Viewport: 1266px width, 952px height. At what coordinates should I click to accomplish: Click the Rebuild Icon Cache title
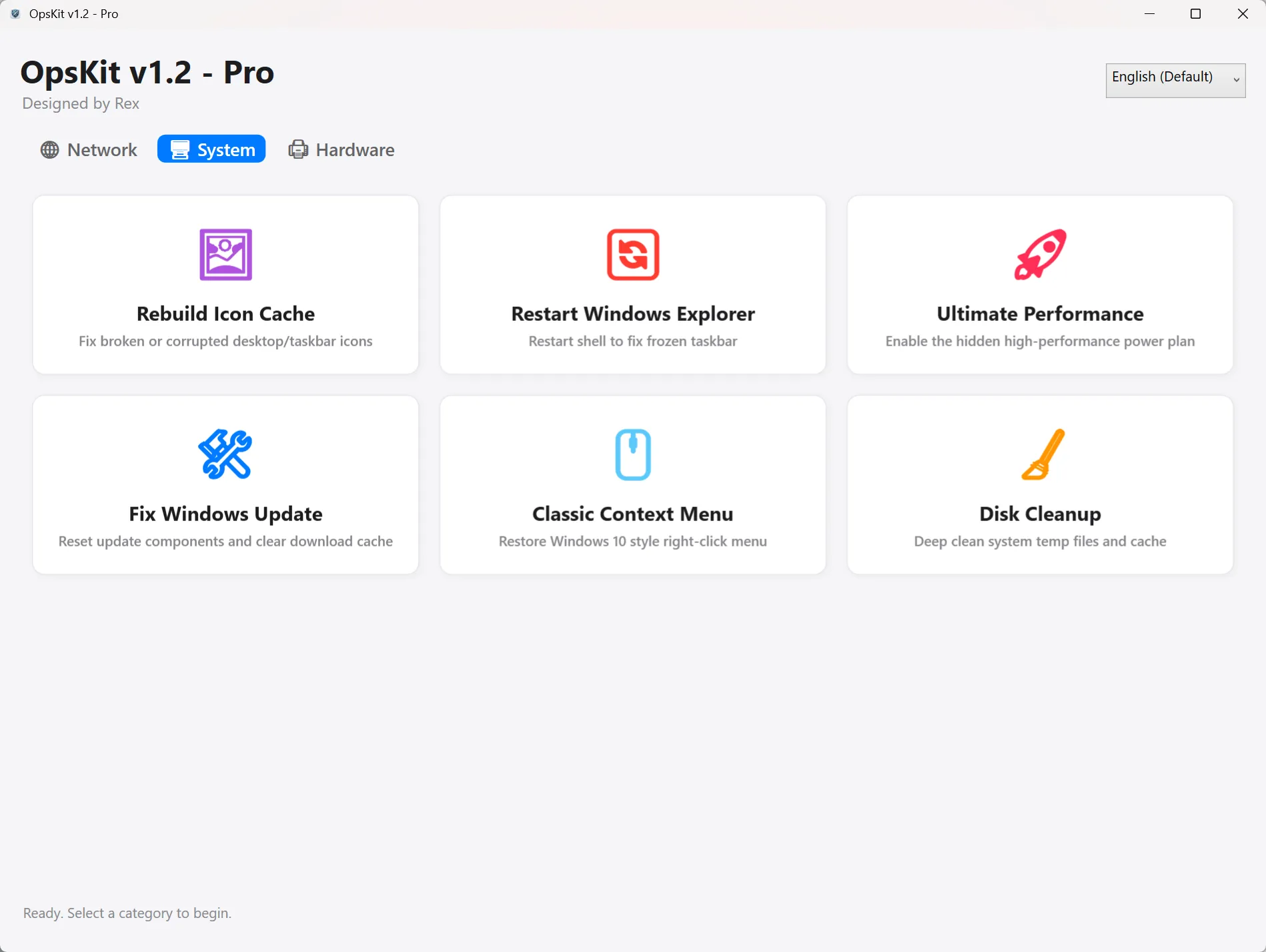(225, 314)
